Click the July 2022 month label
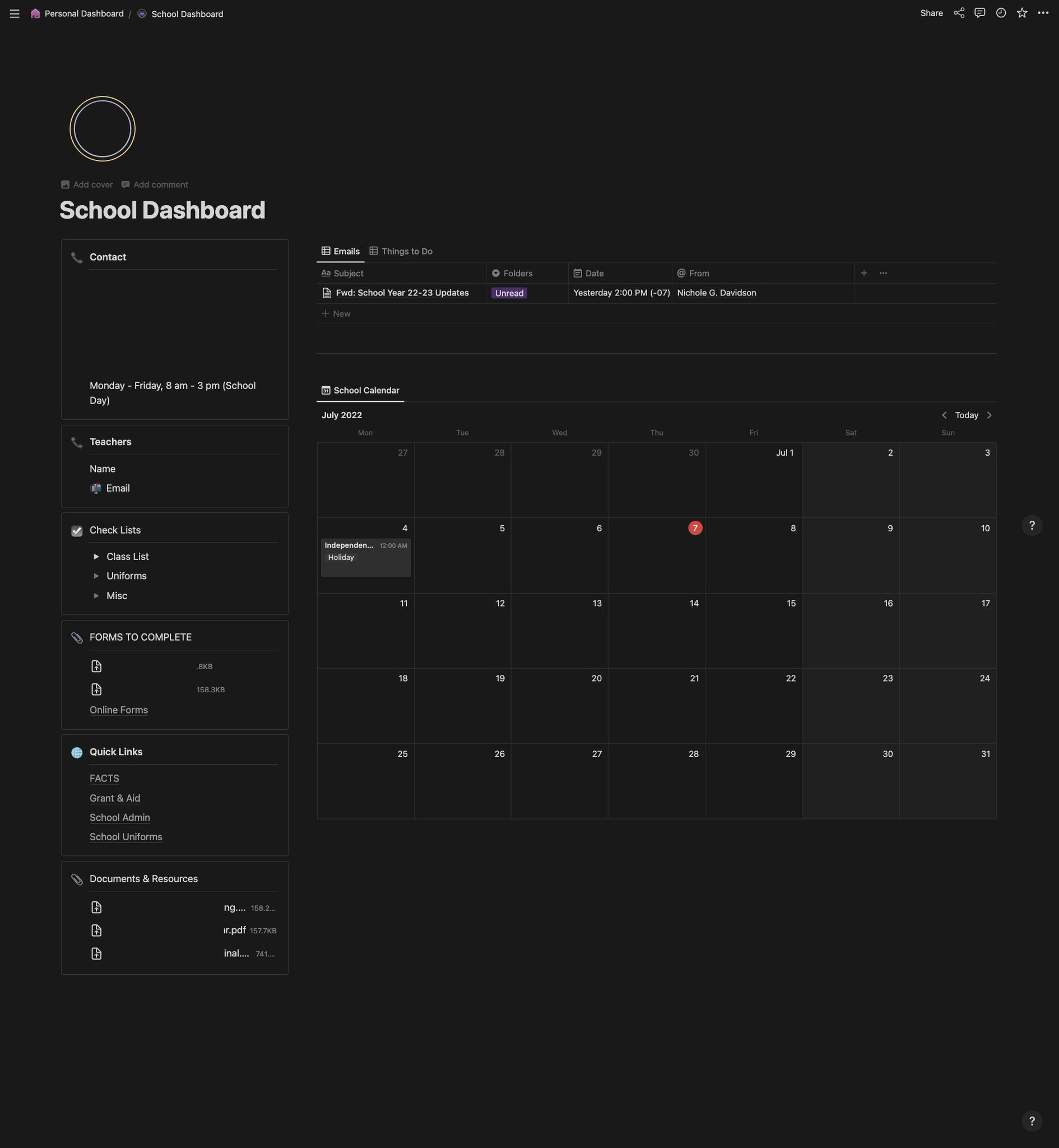Screen dimensions: 1059x1148 pos(342,415)
